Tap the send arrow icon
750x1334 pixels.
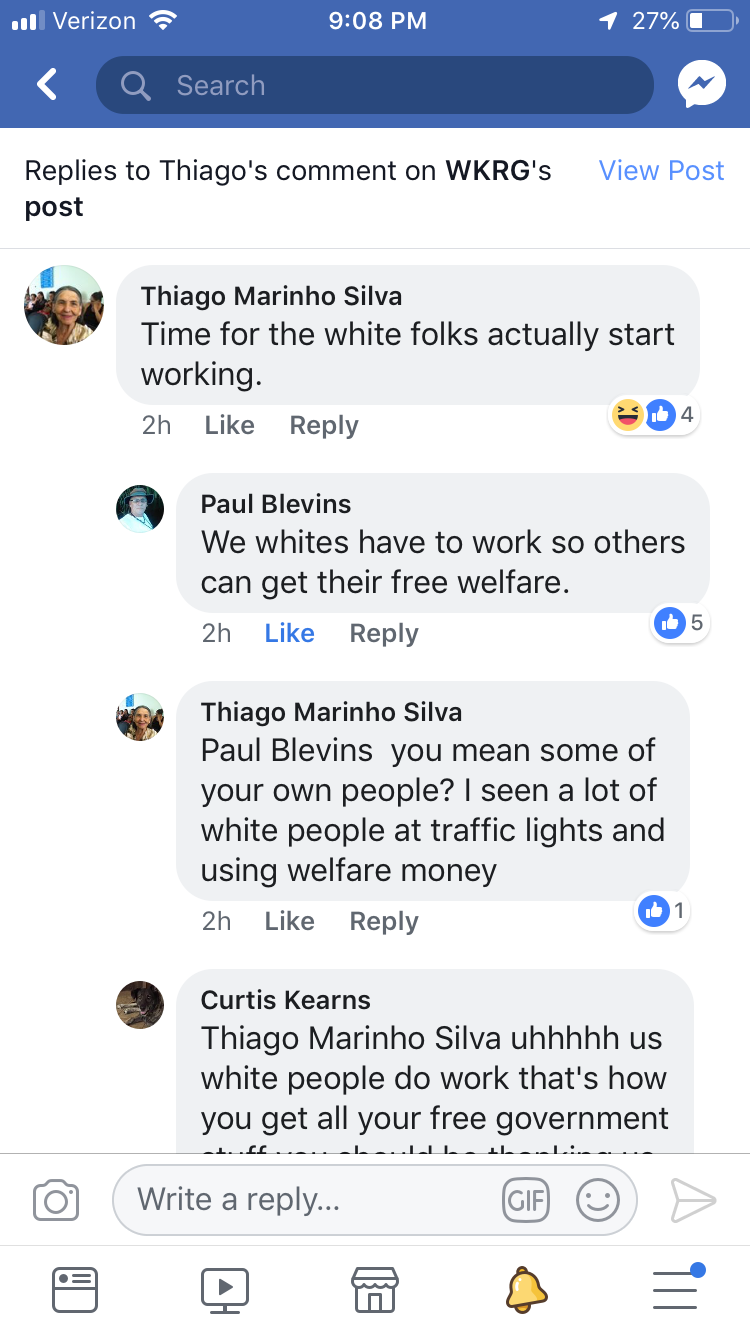pyautogui.click(x=693, y=1200)
